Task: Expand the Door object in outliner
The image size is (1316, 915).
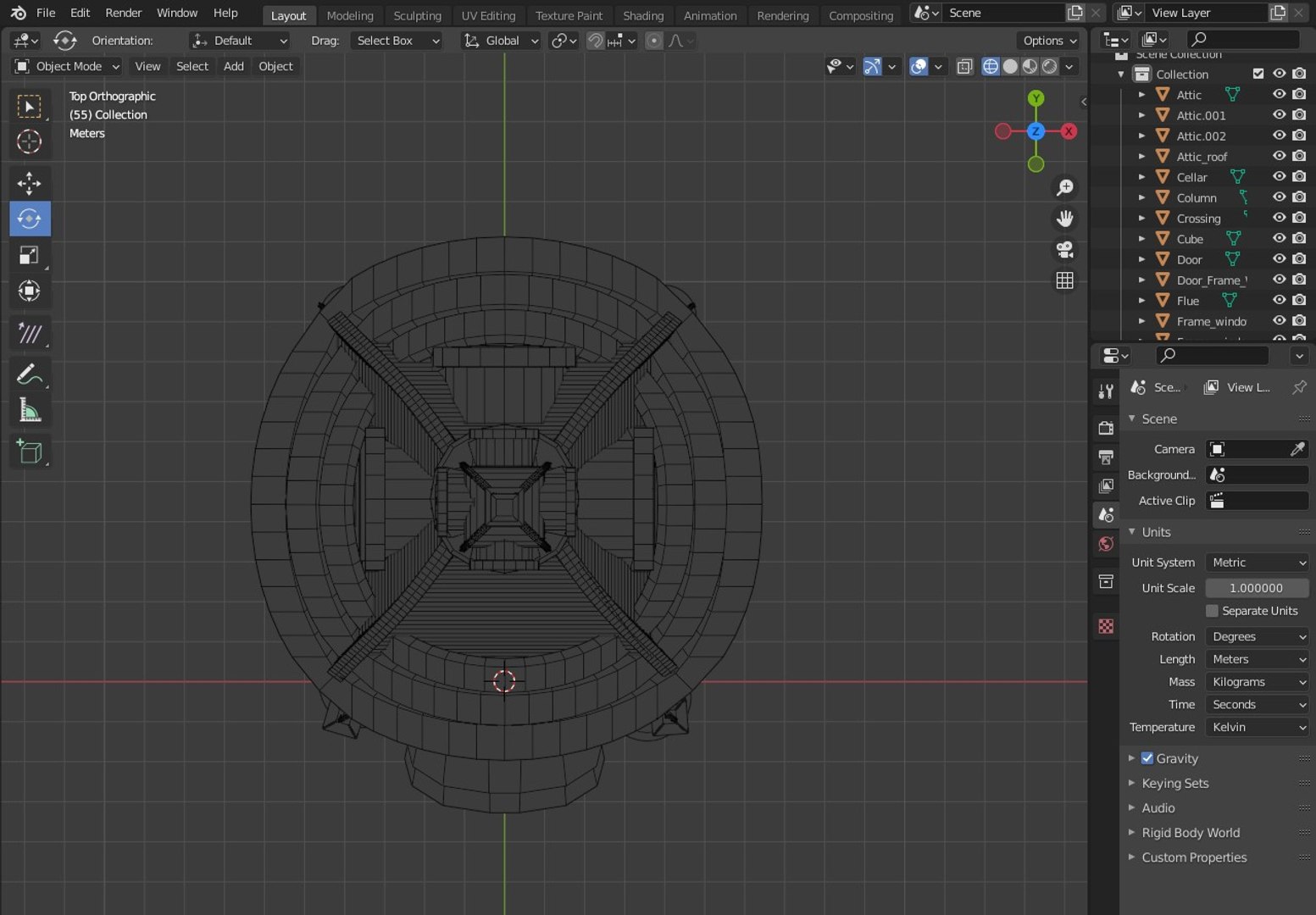Action: pyautogui.click(x=1141, y=260)
